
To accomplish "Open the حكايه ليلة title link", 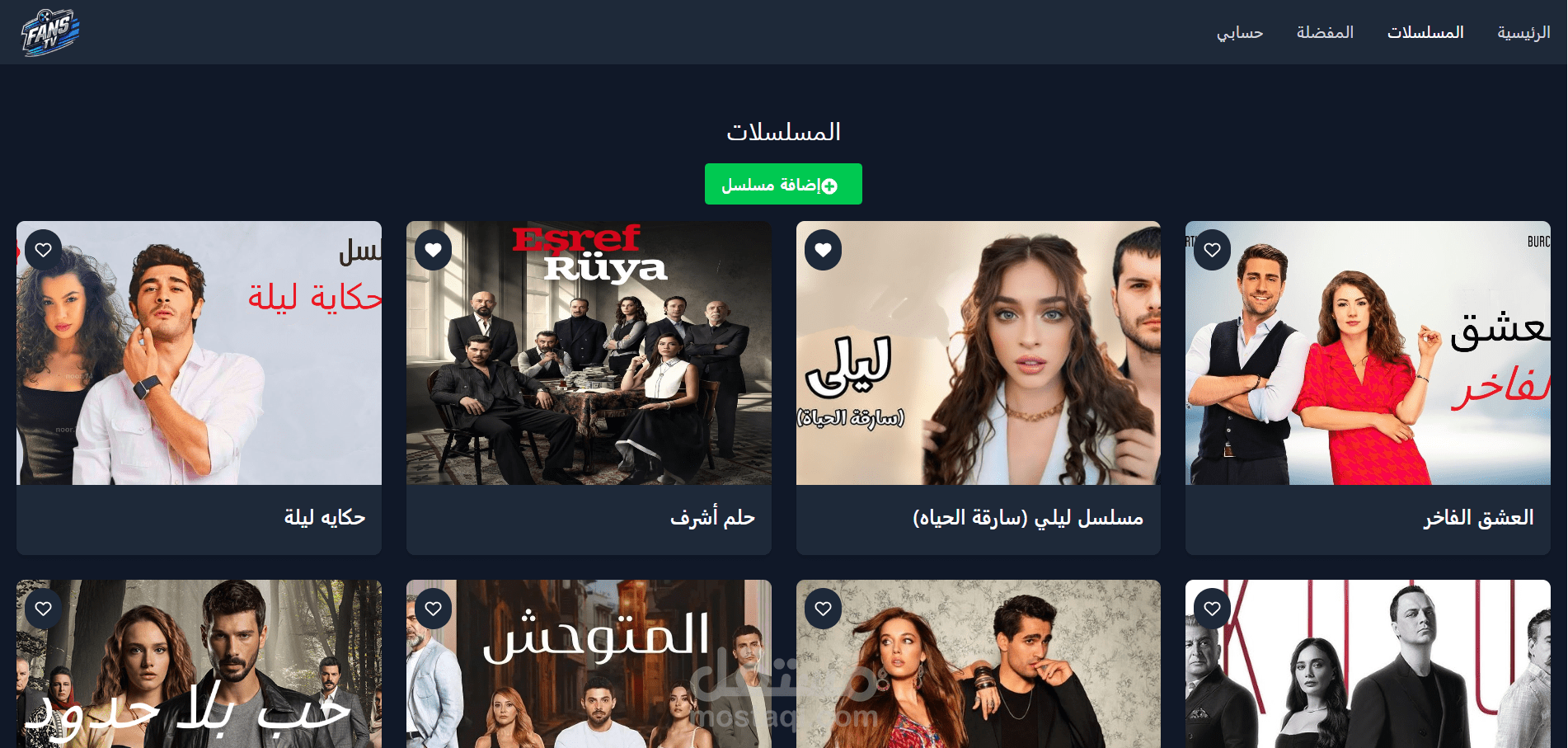I will (325, 518).
